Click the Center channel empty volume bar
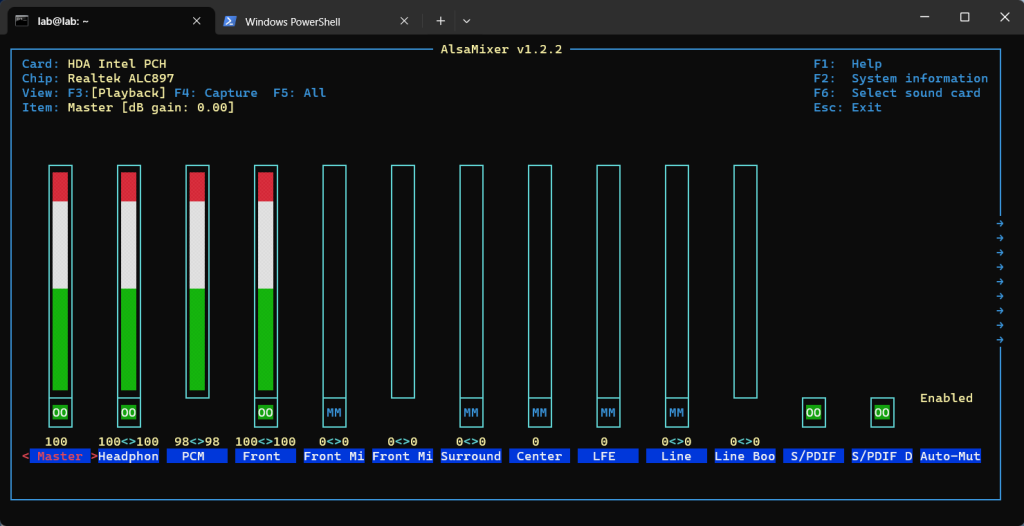This screenshot has width=1024, height=526. (540, 280)
